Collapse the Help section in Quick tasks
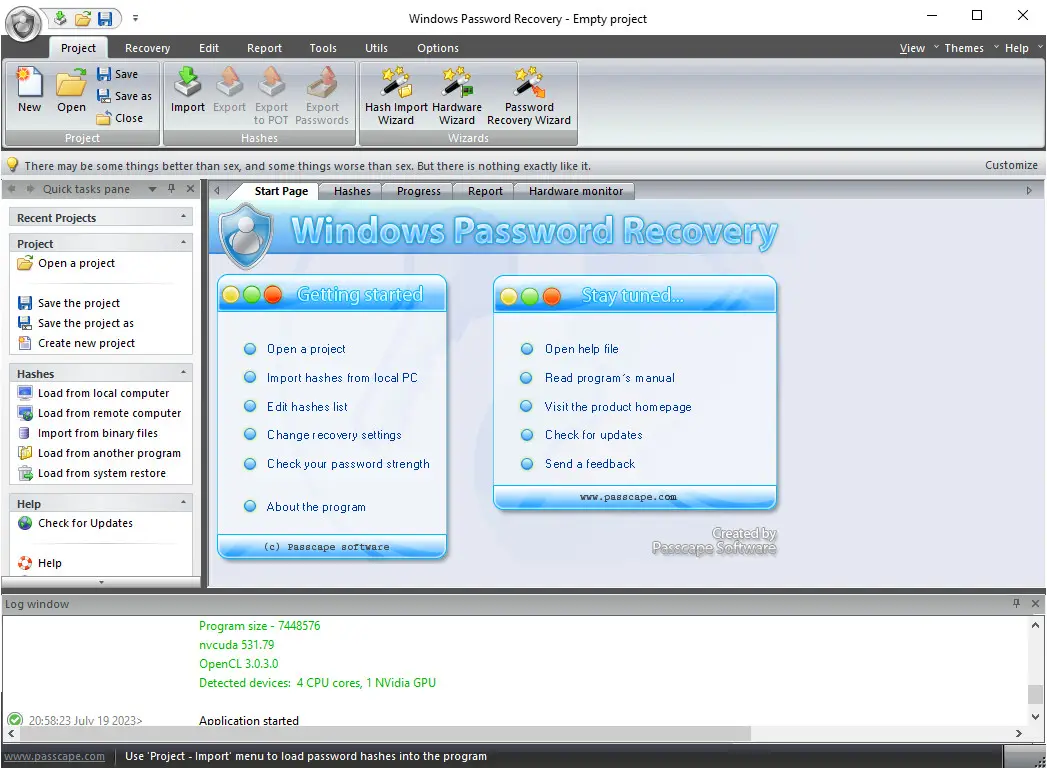Image resolution: width=1047 pixels, height=769 pixels. pos(184,503)
